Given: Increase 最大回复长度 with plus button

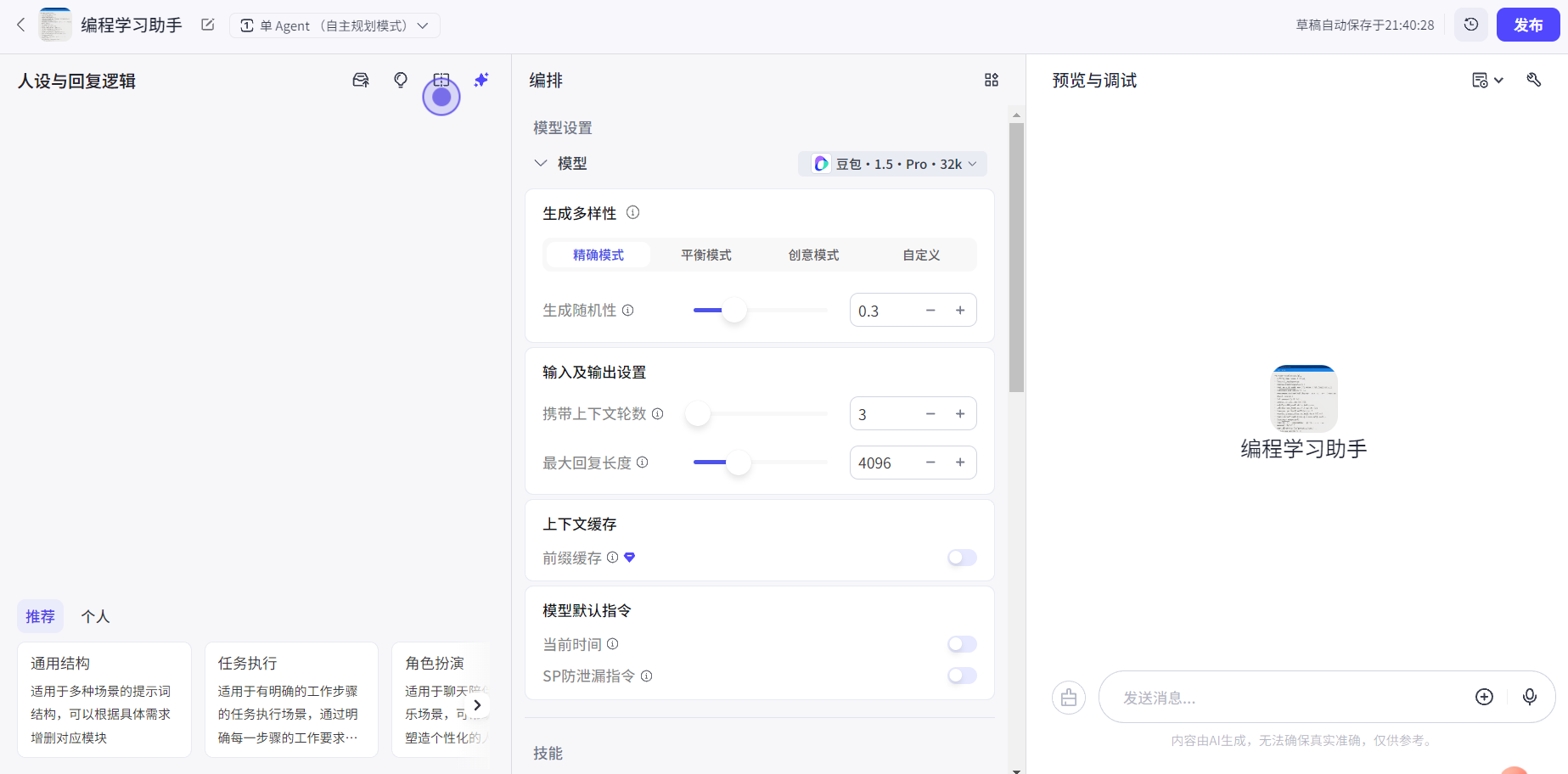Looking at the screenshot, I should tap(960, 463).
